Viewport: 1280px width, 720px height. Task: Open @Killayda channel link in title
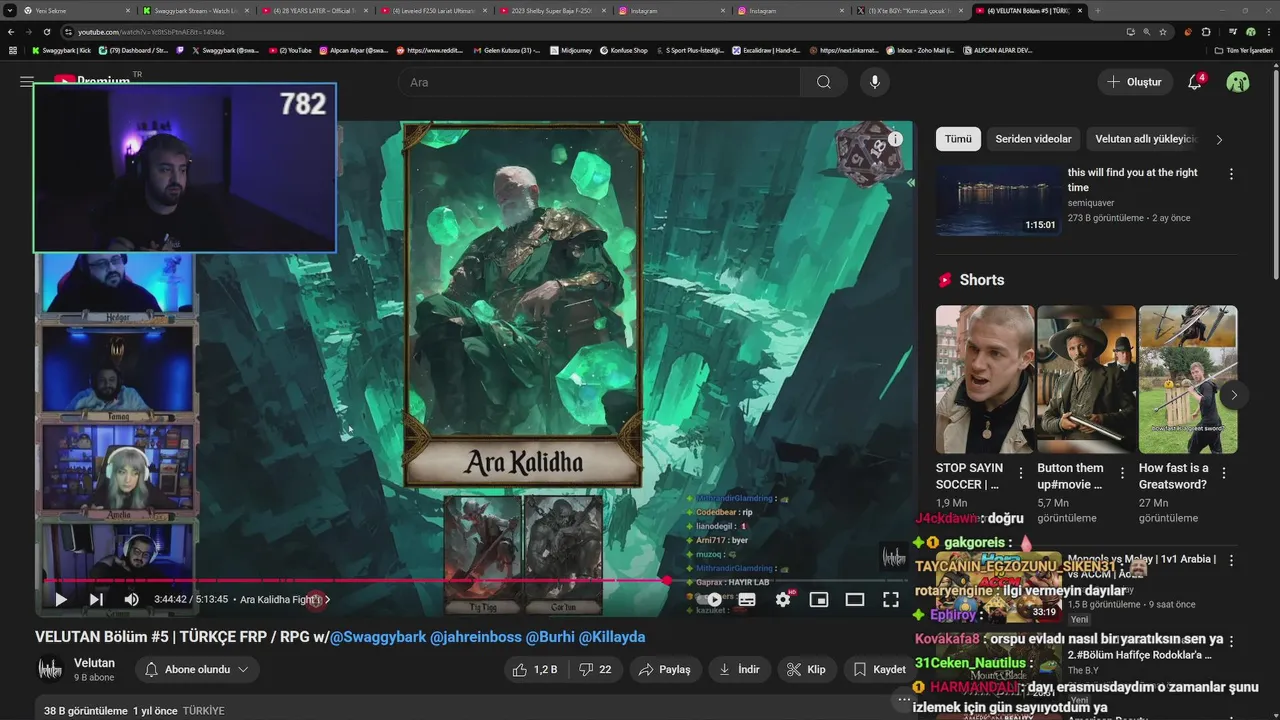click(612, 637)
